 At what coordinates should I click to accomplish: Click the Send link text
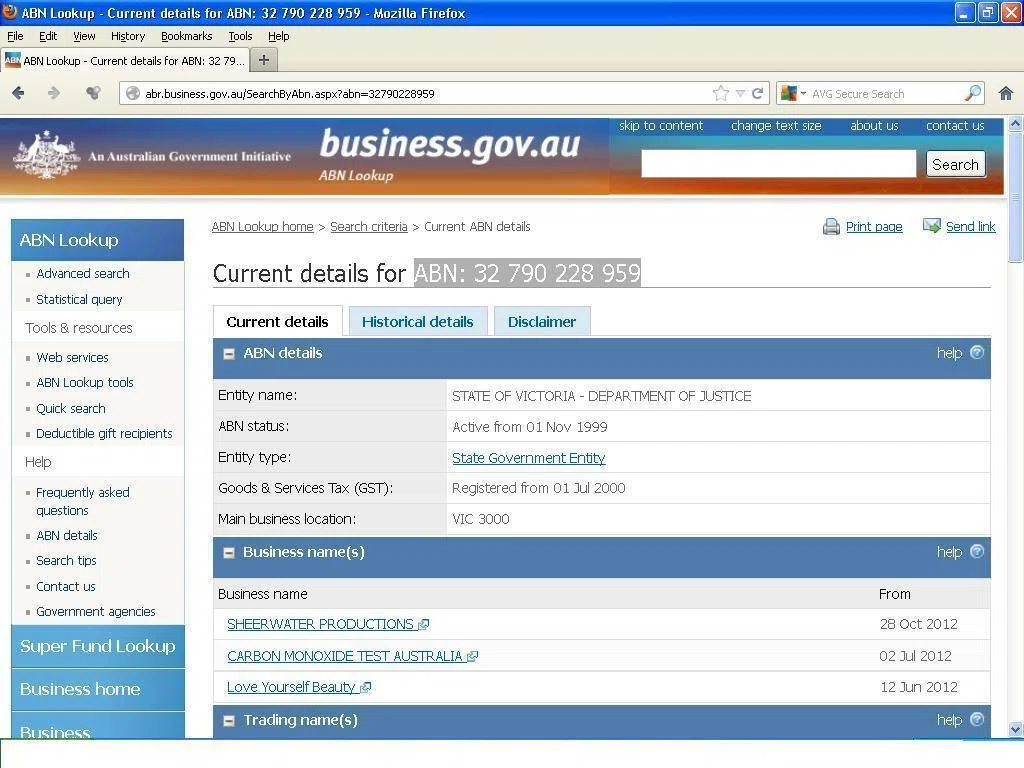tap(970, 227)
